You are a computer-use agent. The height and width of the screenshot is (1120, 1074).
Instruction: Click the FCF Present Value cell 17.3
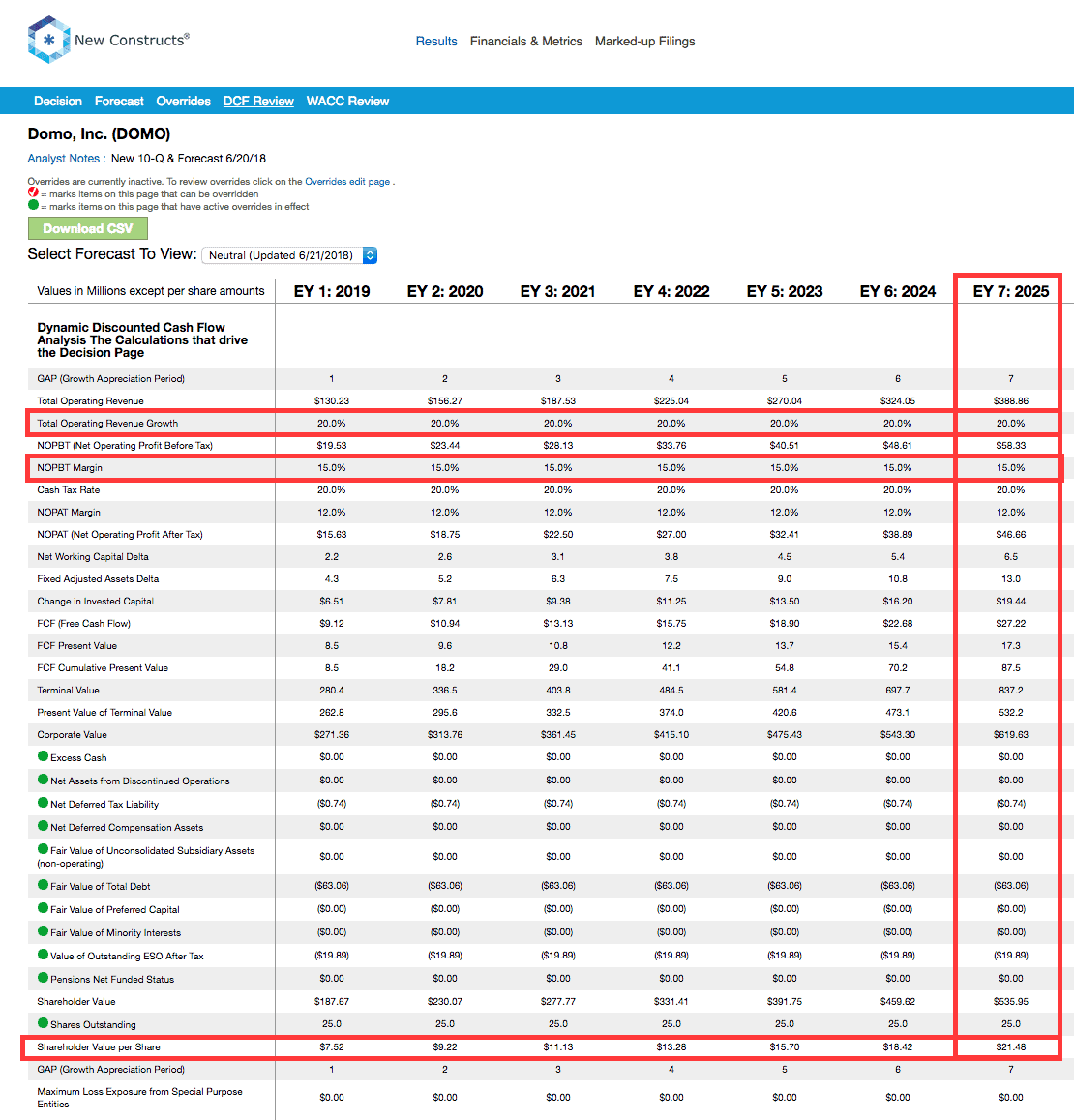tap(1011, 646)
